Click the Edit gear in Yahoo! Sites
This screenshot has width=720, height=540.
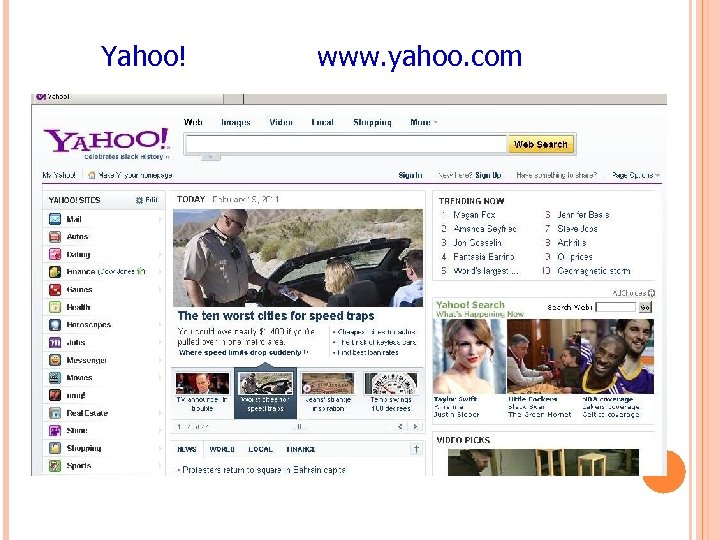(x=139, y=200)
